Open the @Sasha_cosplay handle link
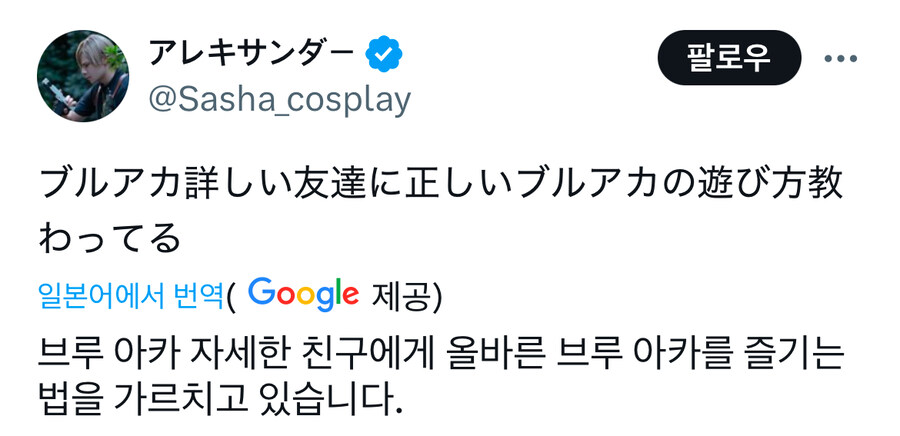 pos(279,100)
